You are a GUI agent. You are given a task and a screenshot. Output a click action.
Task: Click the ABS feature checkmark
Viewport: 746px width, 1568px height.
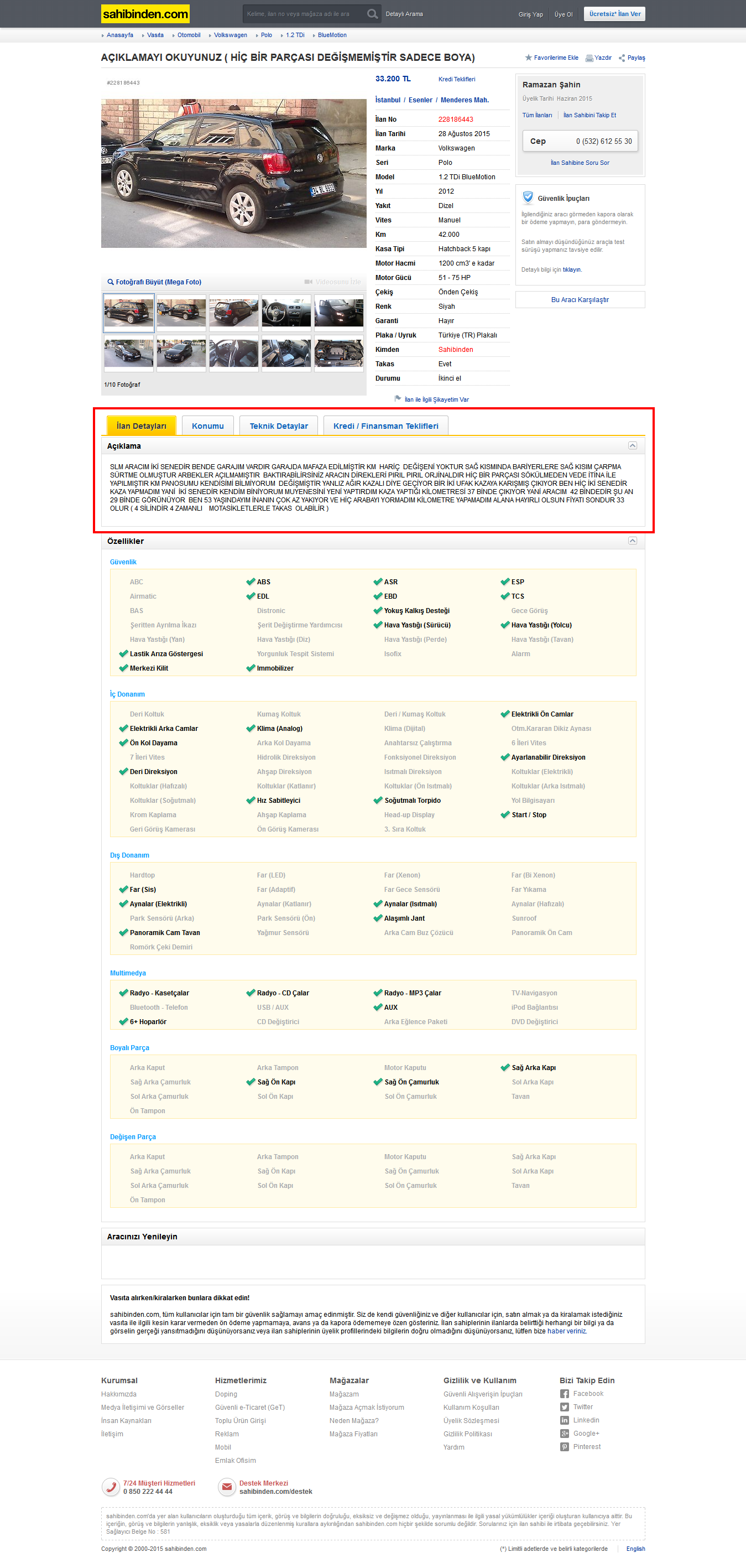pyautogui.click(x=251, y=581)
